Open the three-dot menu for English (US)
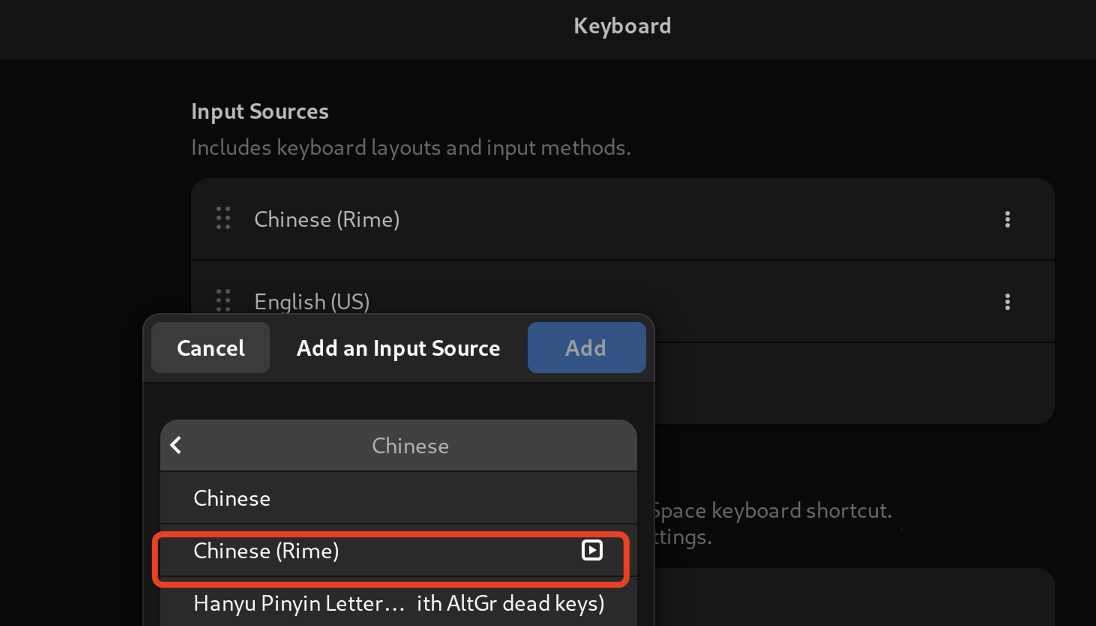 pyautogui.click(x=1007, y=301)
